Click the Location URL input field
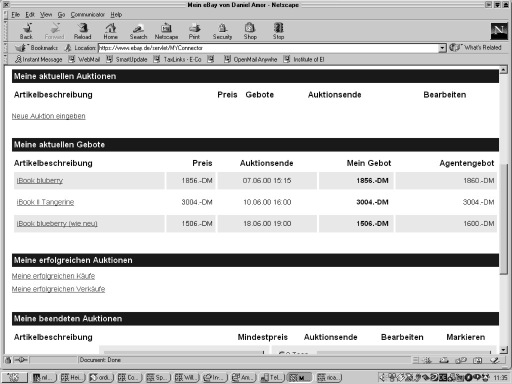Image resolution: width=512 pixels, height=384 pixels. pyautogui.click(x=268, y=48)
